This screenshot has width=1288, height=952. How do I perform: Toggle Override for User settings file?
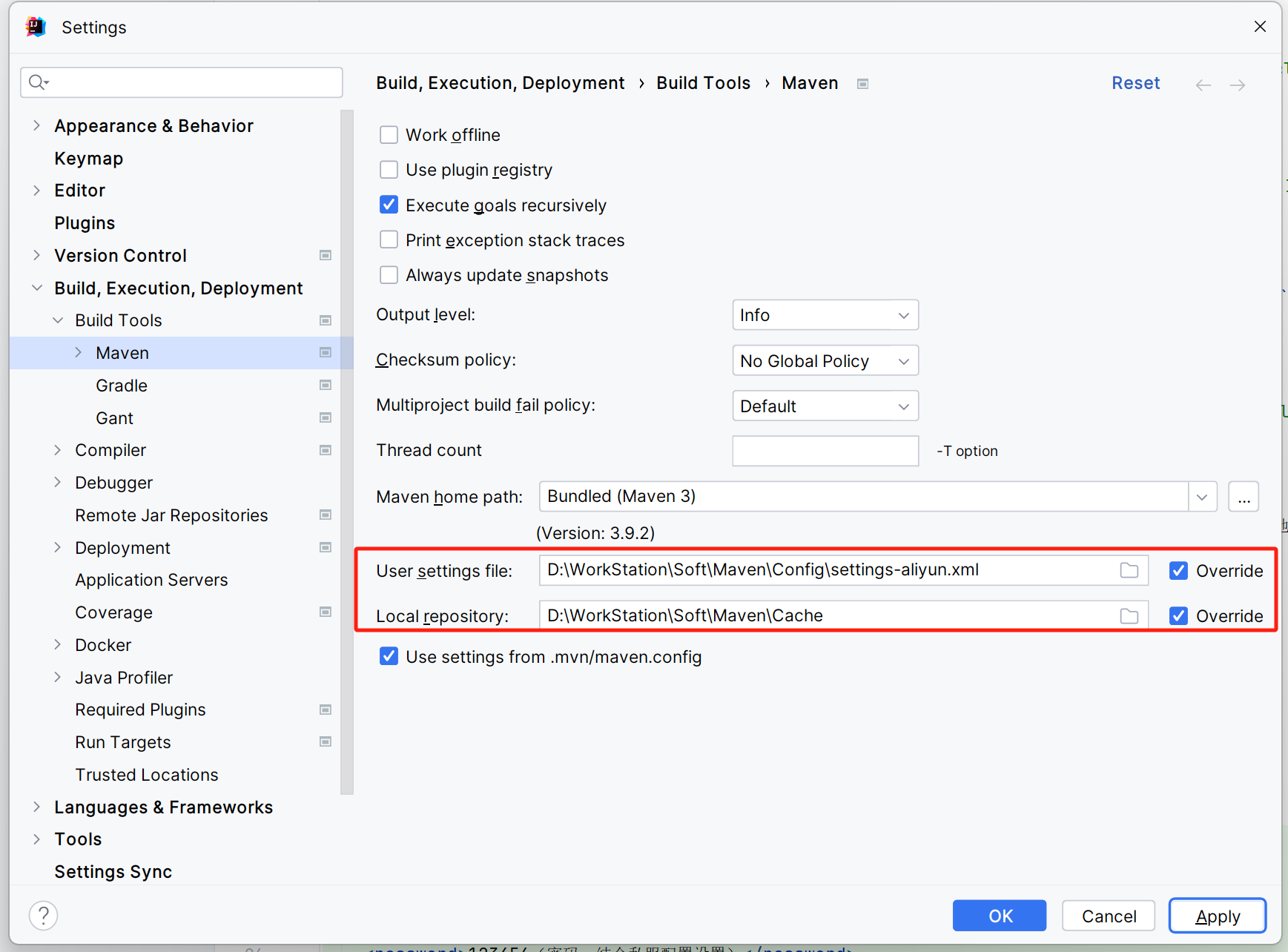(1178, 570)
